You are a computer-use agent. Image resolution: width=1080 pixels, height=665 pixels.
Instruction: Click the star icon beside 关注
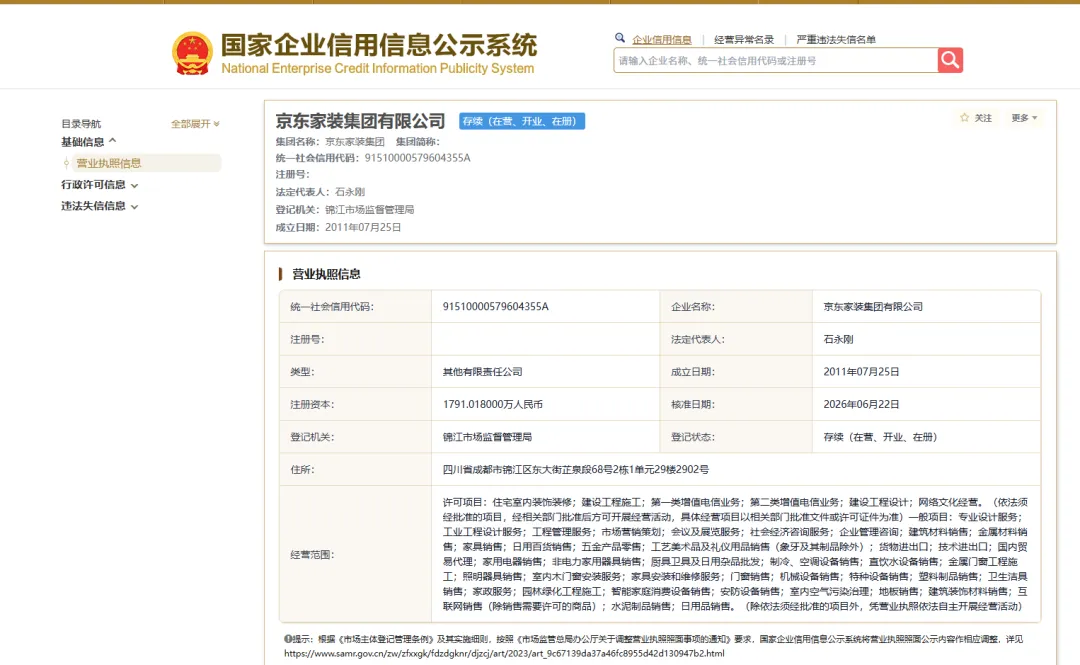click(964, 118)
